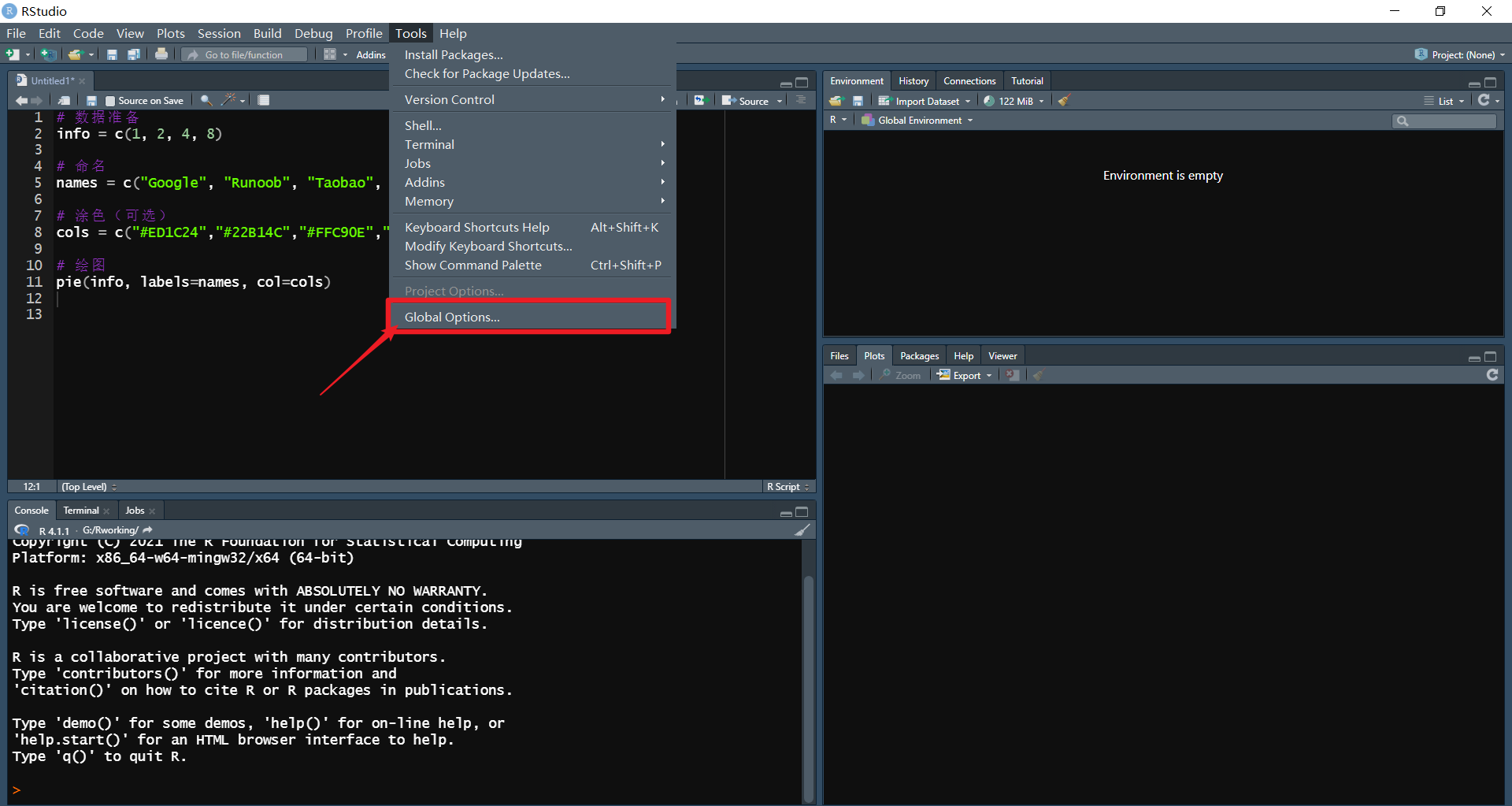1512x806 pixels.
Task: Open the List display mode dropdown
Action: coord(1443,100)
